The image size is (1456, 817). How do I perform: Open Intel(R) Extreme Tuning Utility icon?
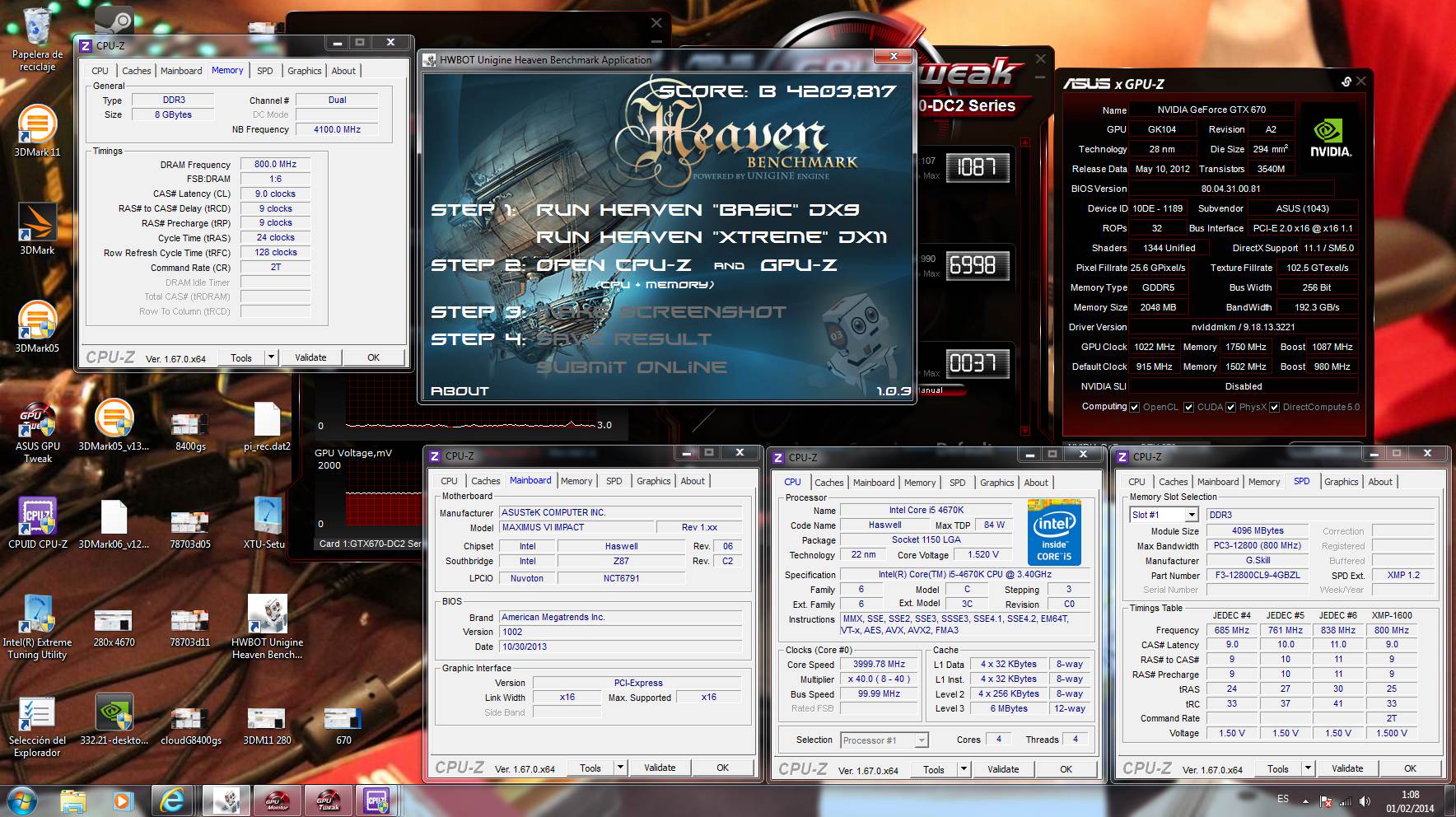click(37, 627)
